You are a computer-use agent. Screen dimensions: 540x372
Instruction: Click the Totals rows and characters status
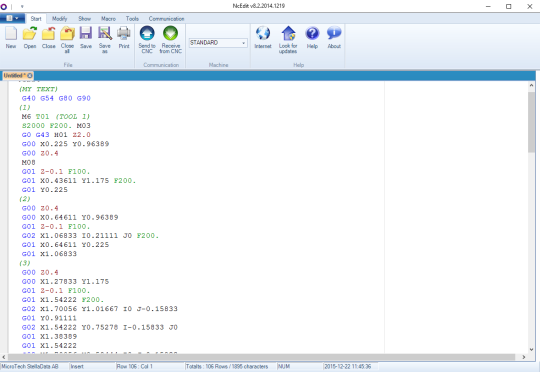tap(227, 366)
